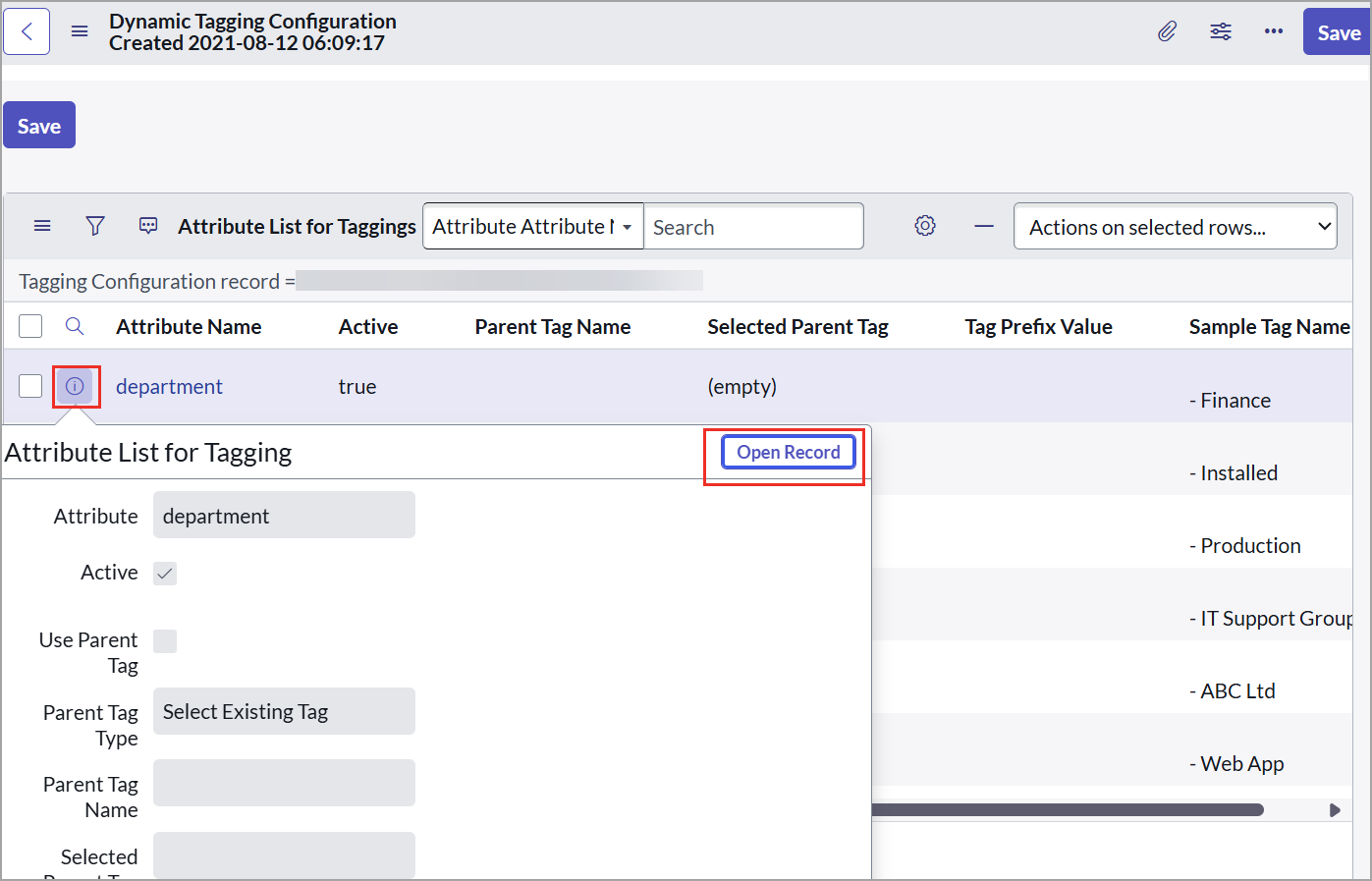Viewport: 1372px width, 881px height.
Task: Open the record attachments paperclip icon
Action: 1167,30
